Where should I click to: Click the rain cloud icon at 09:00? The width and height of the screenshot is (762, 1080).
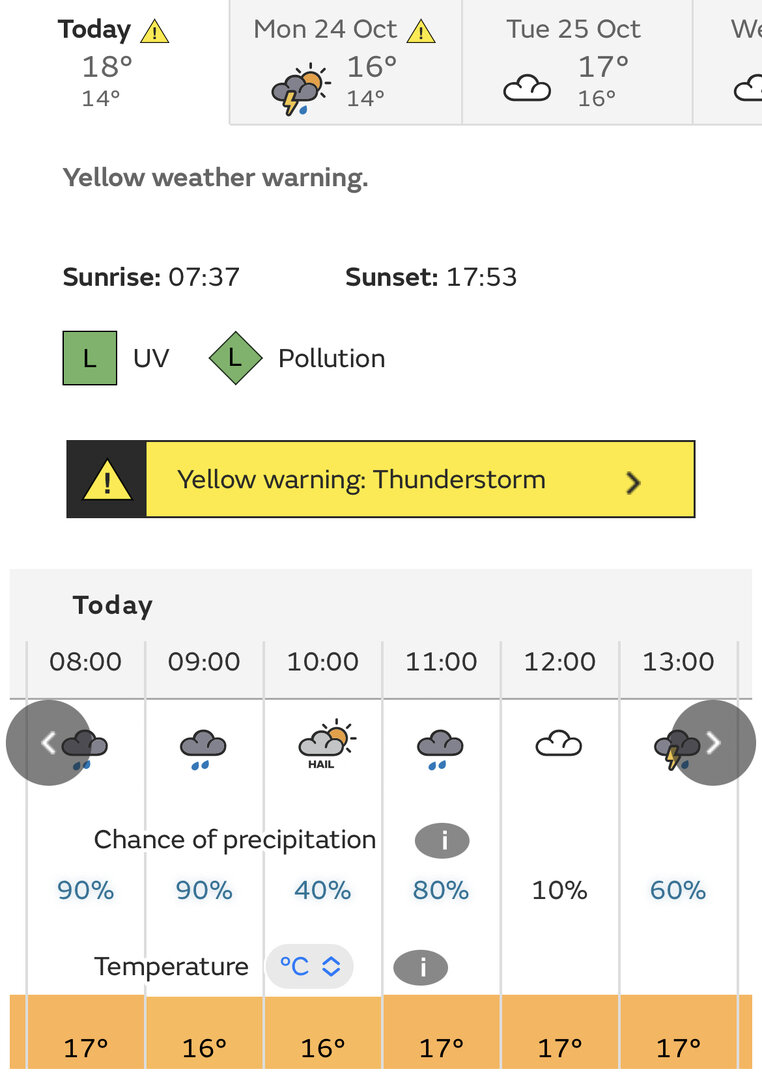tap(203, 749)
